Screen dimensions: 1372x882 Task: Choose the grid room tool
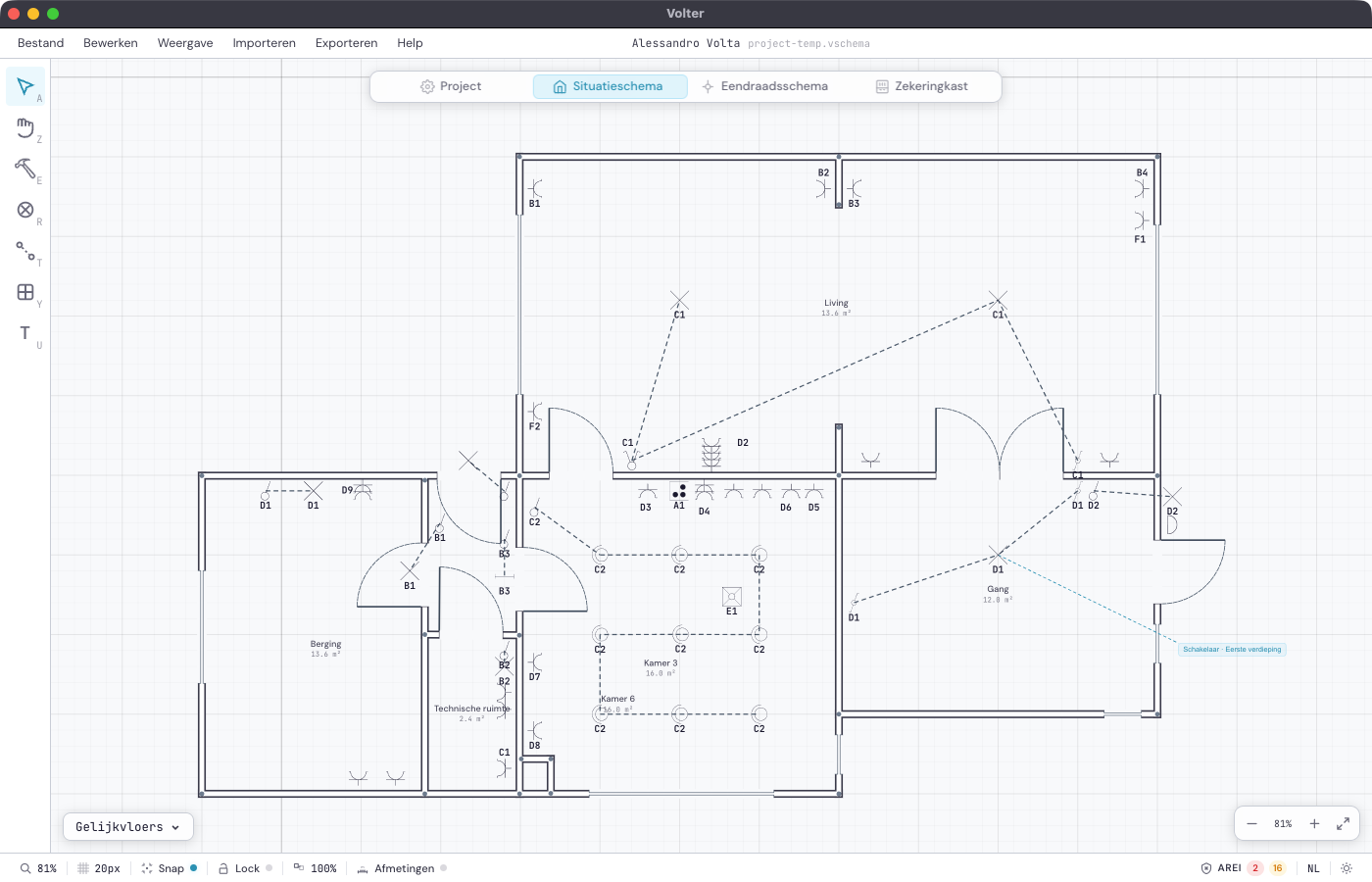(25, 292)
